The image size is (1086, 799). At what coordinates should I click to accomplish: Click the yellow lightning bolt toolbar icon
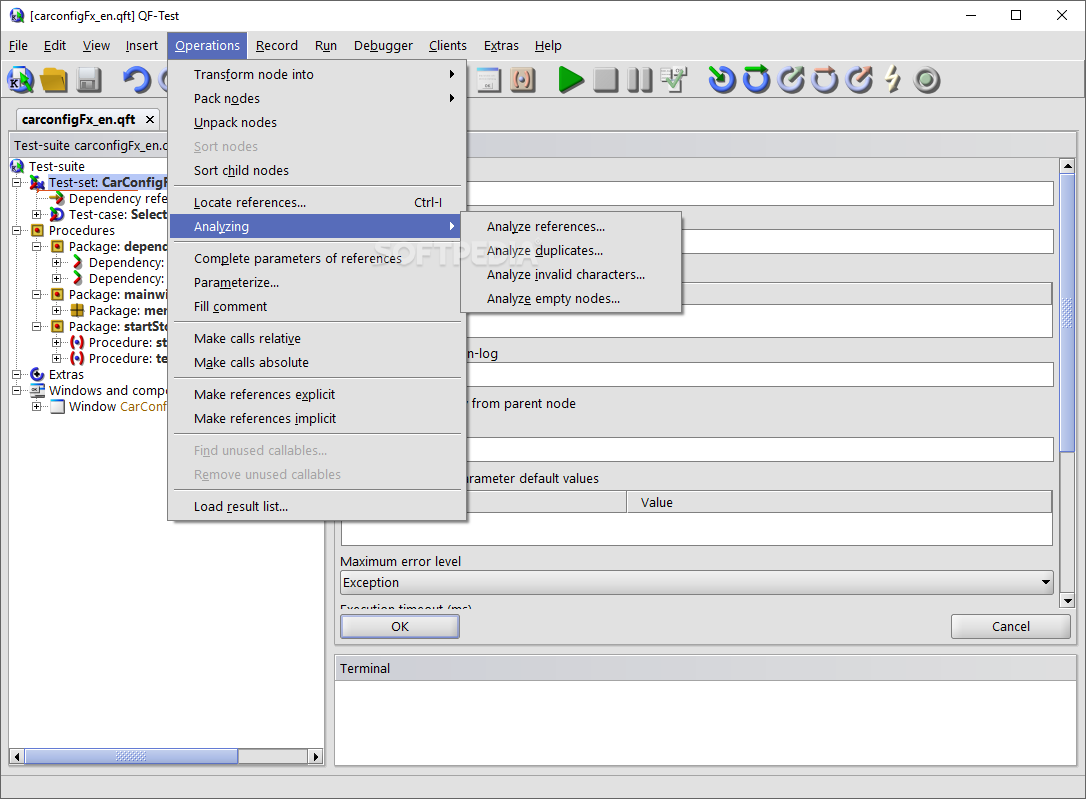pos(893,80)
